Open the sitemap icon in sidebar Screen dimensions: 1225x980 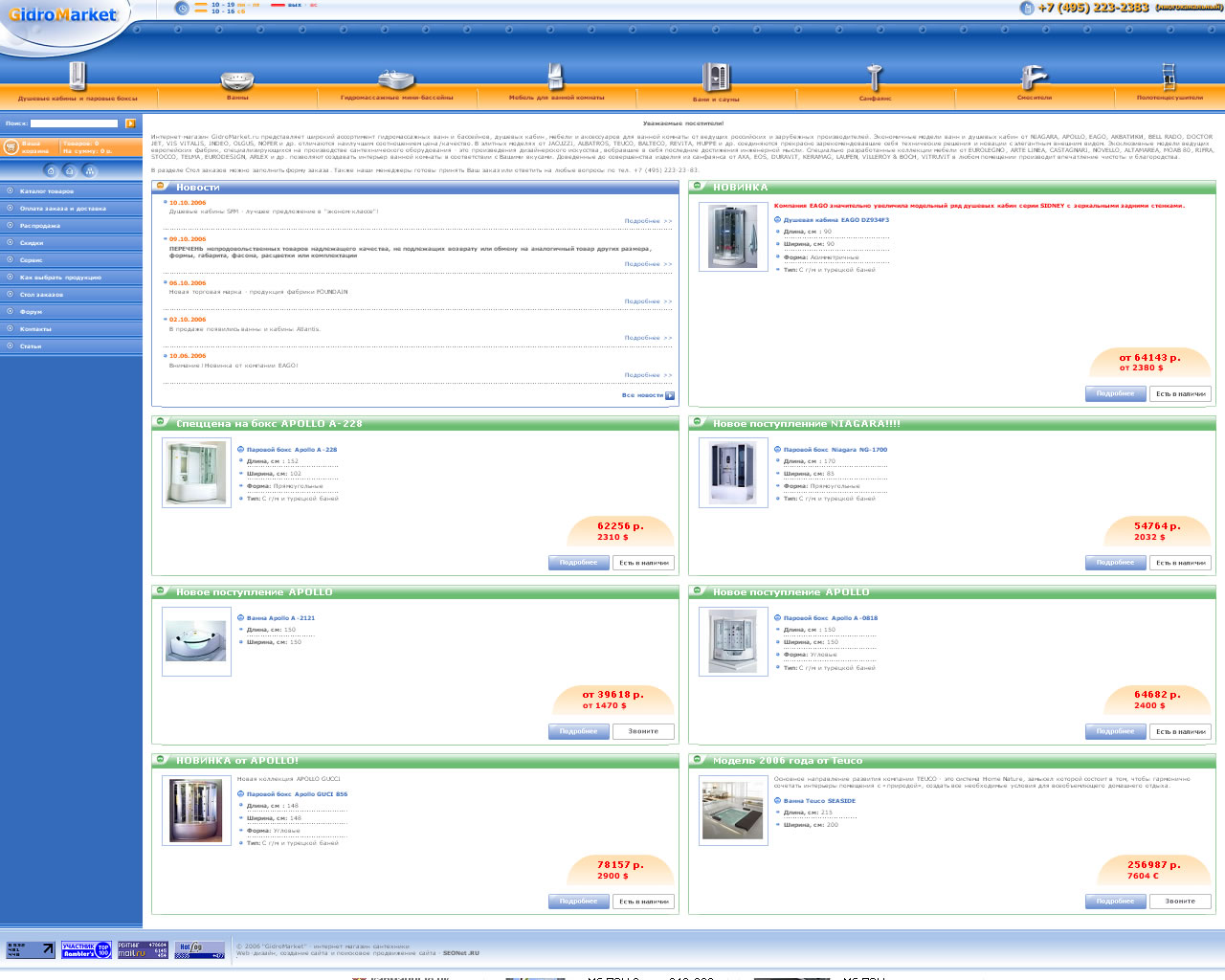[90, 171]
